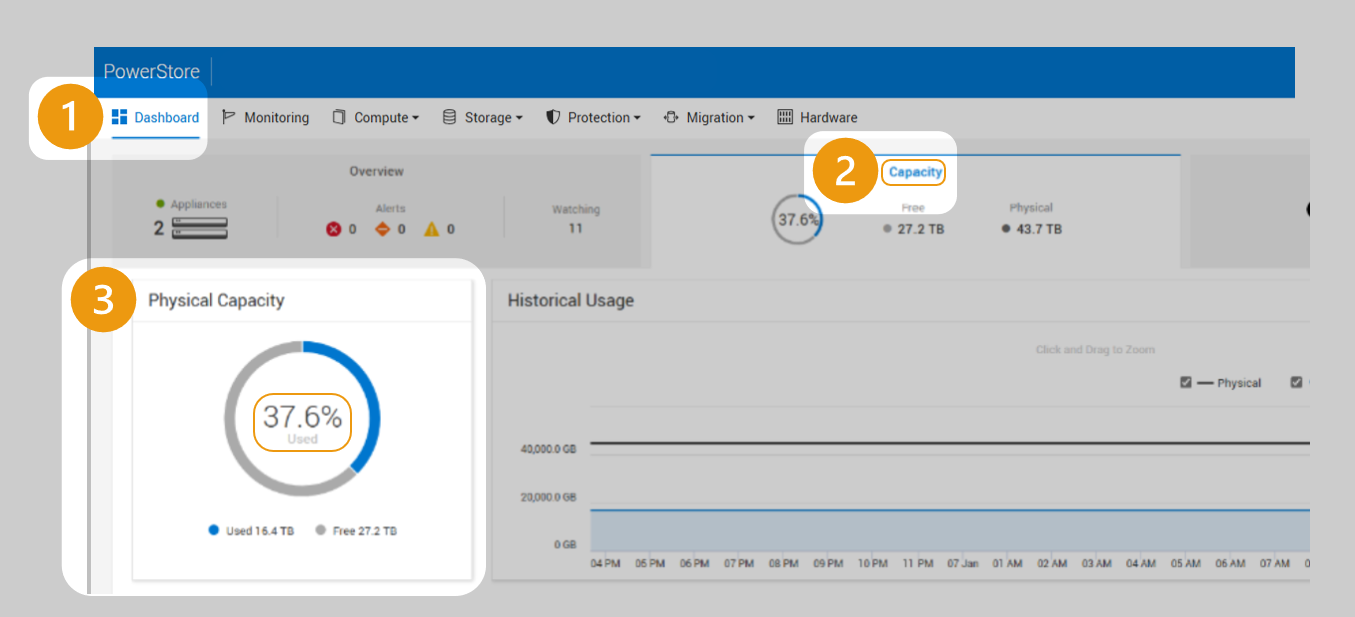Screen dimensions: 1355x617
Task: Click the major alerts orange diamond icon
Action: point(383,229)
